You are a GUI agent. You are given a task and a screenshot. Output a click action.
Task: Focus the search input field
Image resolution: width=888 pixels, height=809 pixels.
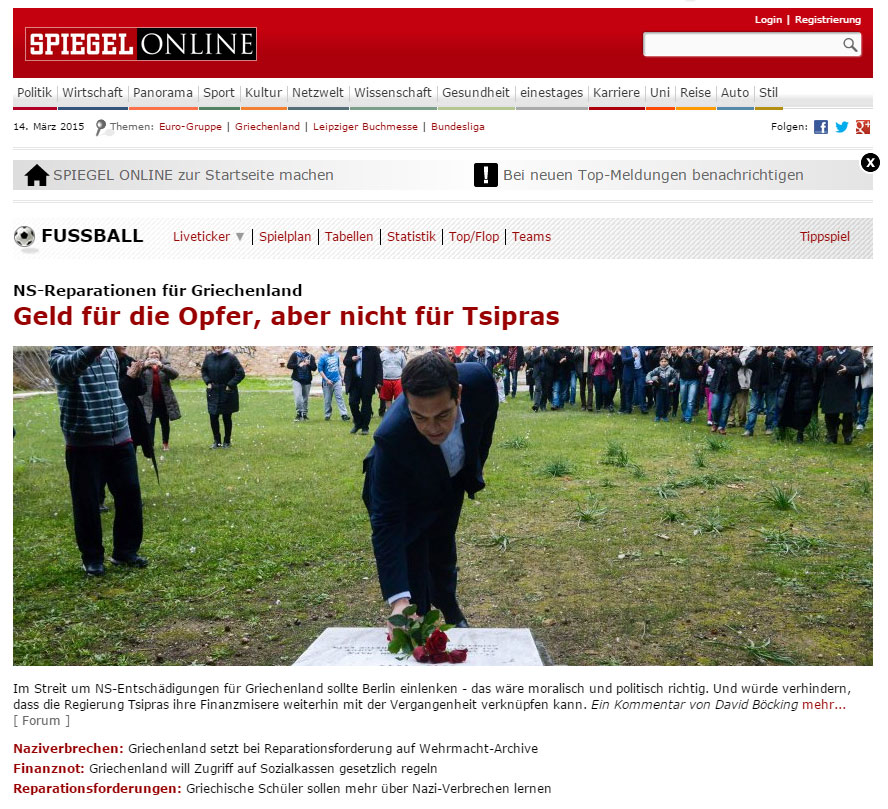(742, 45)
